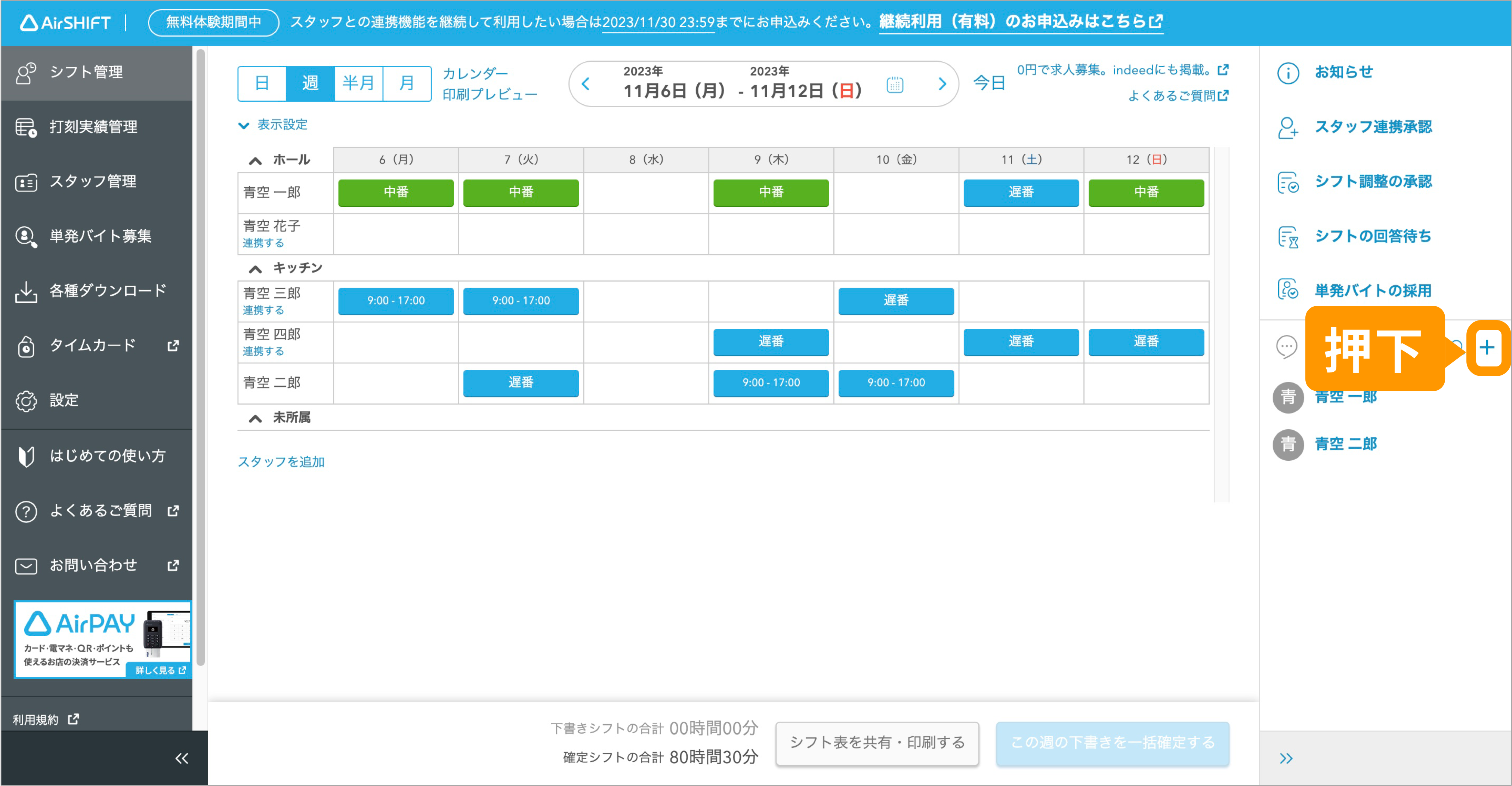Select 青空 二郎 9:00-17:00 shift on Friday
Screen dimensions: 1512x786
click(x=896, y=383)
